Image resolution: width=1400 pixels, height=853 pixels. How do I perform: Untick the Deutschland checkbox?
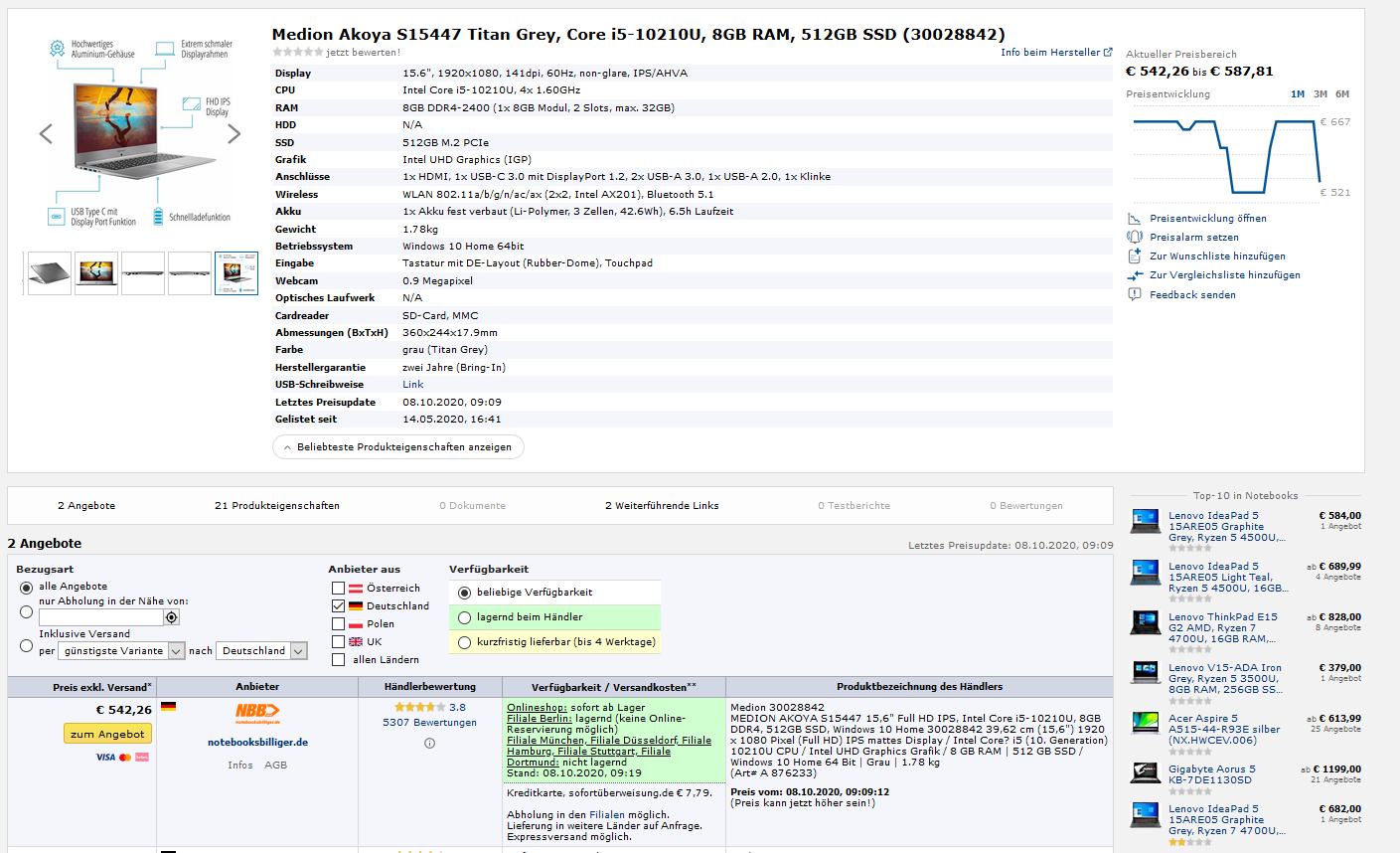pos(339,605)
